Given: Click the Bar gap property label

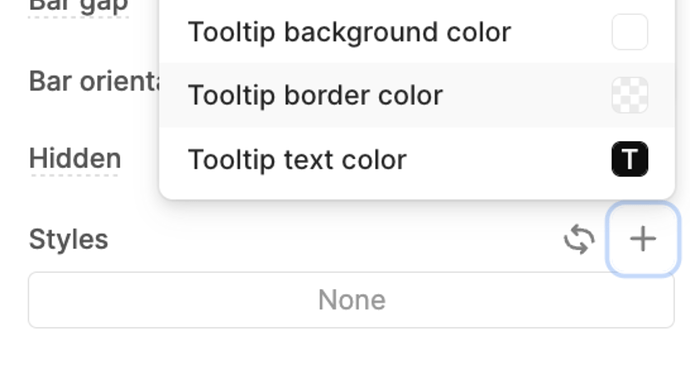Looking at the screenshot, I should (x=78, y=6).
